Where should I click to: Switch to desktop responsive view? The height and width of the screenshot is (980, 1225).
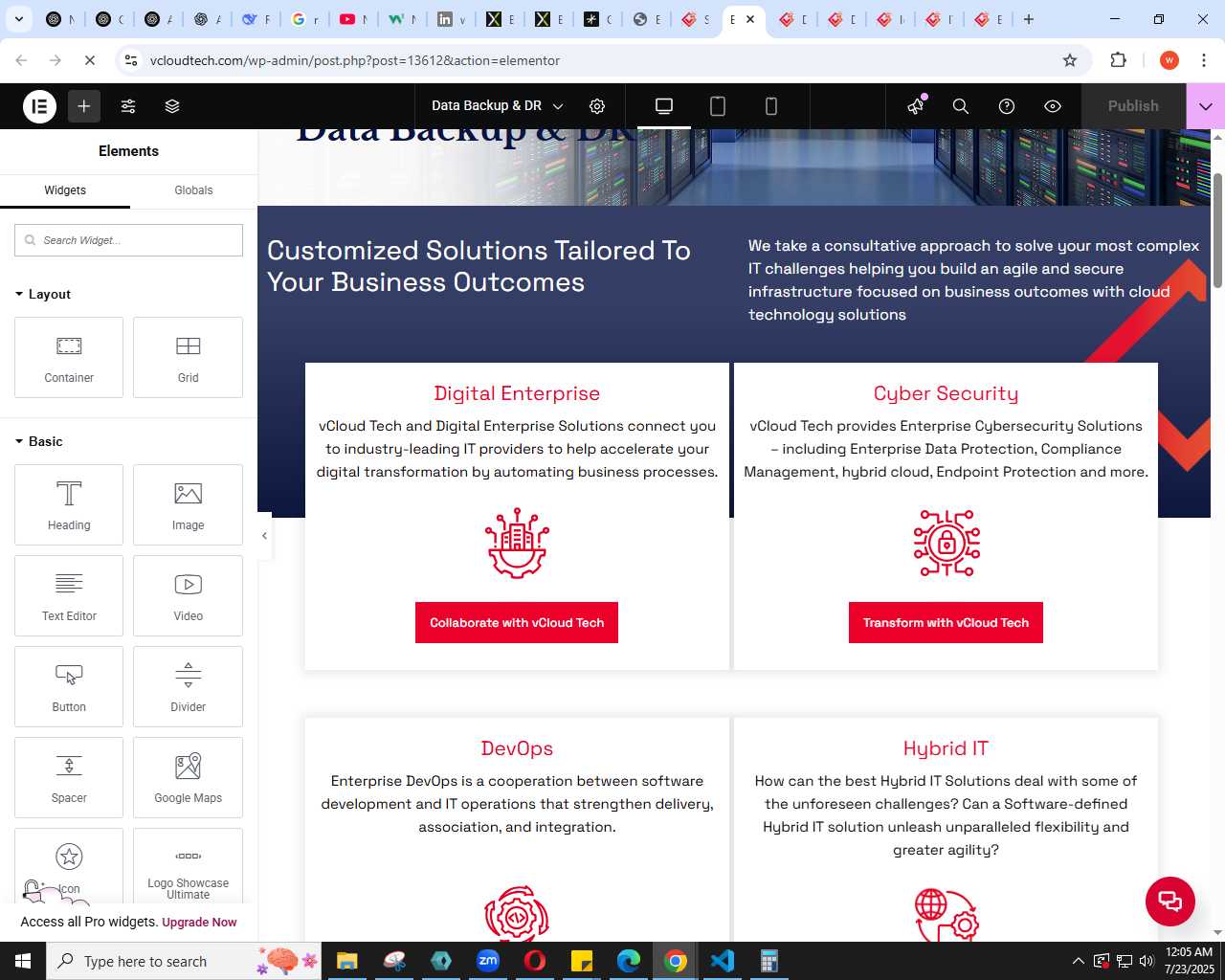point(664,106)
